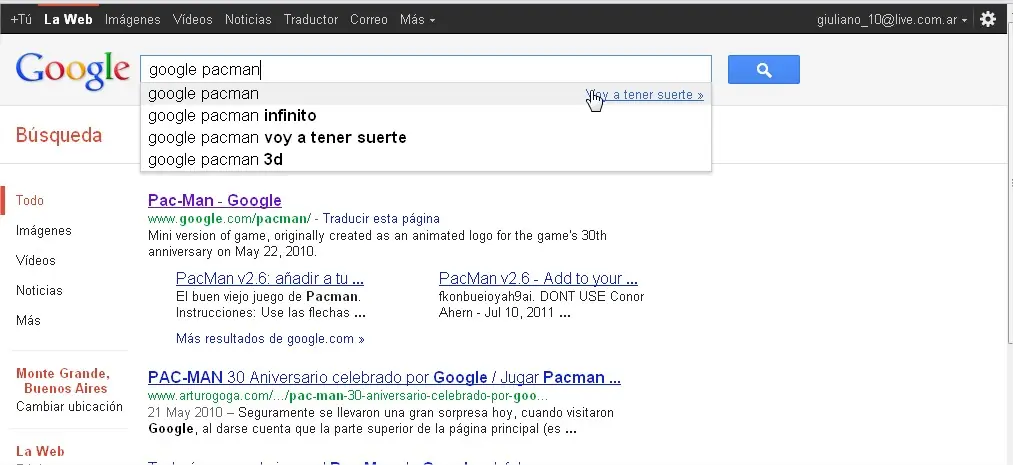Click the Monte Grande, Buenos Aires location text
The image size is (1013, 465).
pyautogui.click(x=63, y=381)
